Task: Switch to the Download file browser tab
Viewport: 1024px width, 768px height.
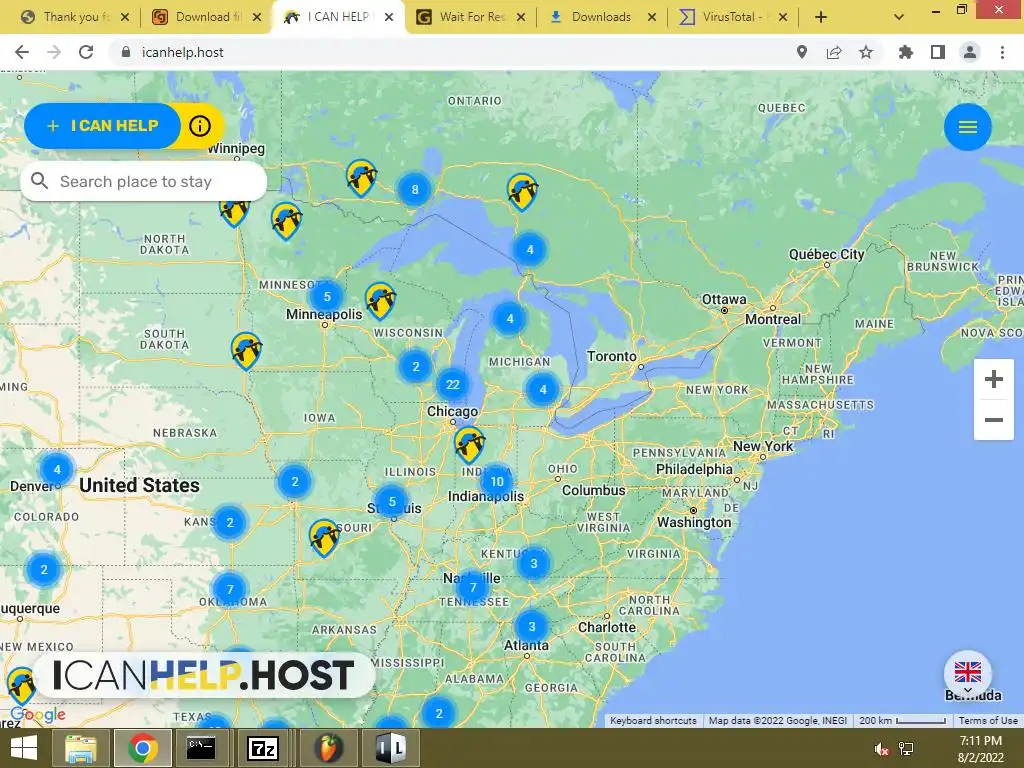Action: point(206,17)
